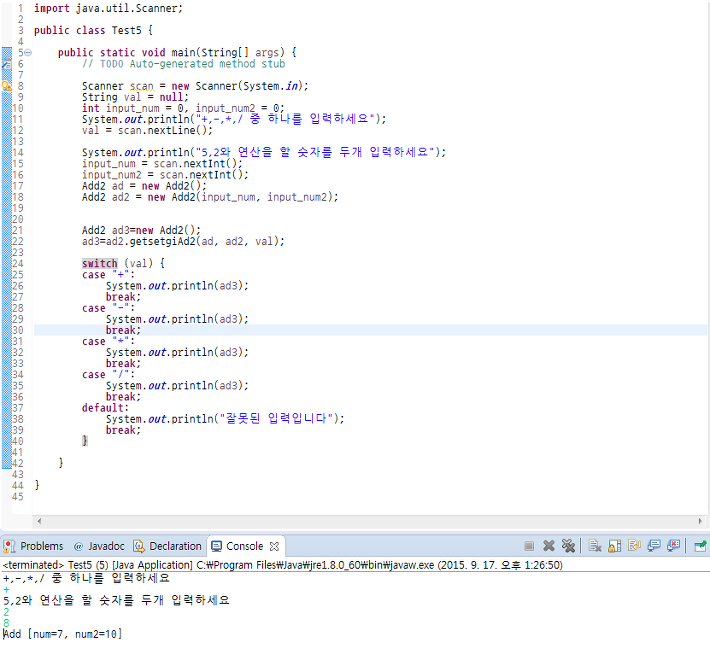Screen dimensions: 710x666
Task: Click the warning marker on line 8
Action: pyautogui.click(x=7, y=86)
